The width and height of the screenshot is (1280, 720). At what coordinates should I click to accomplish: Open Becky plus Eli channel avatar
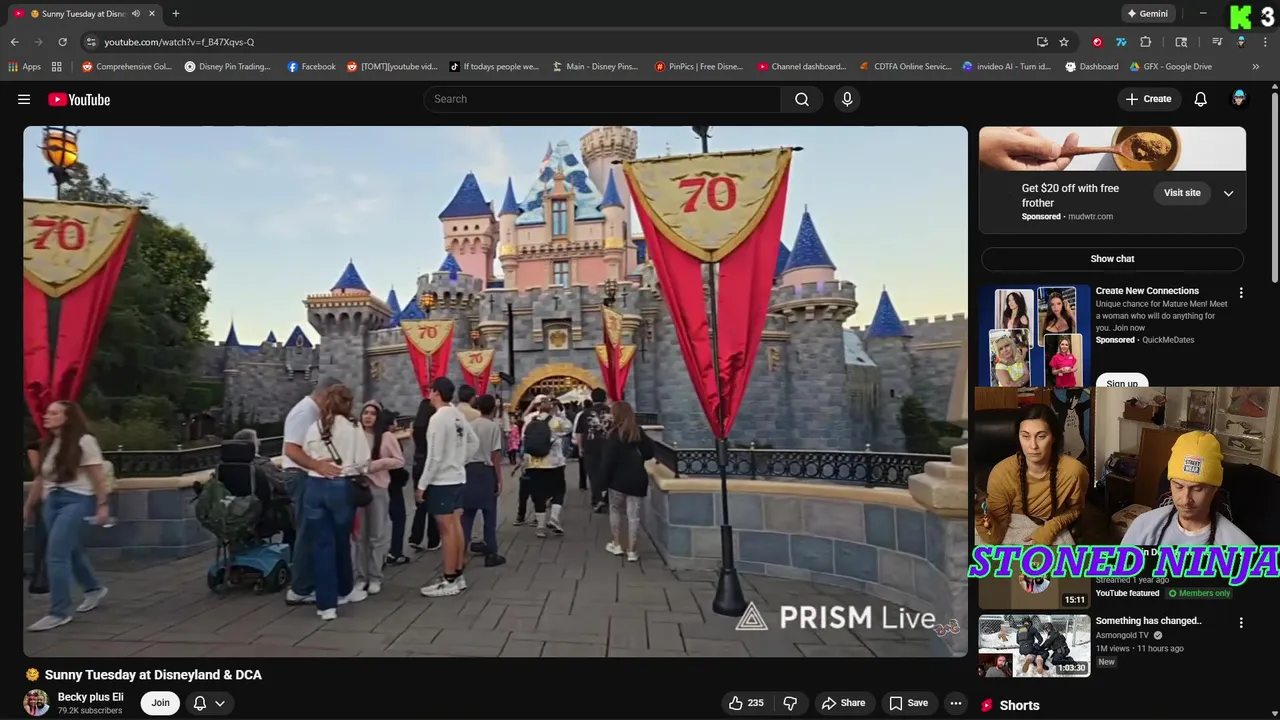click(x=36, y=702)
